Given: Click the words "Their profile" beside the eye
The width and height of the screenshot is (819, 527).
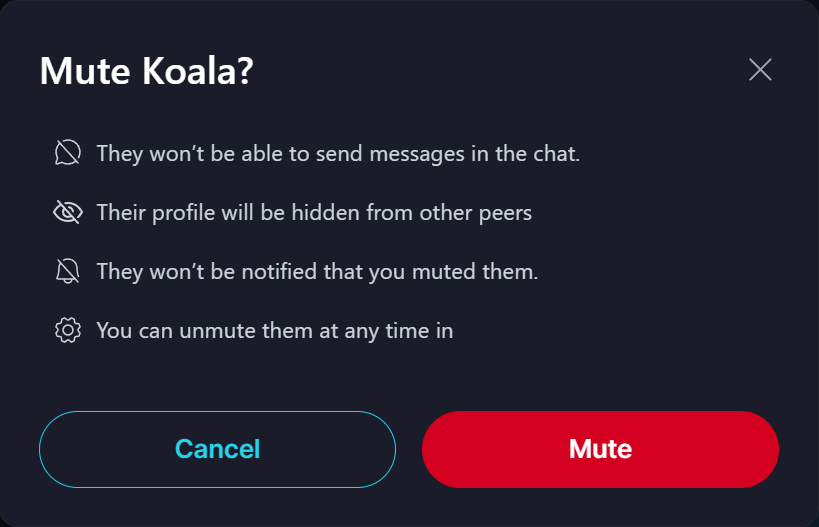Looking at the screenshot, I should coord(153,213).
